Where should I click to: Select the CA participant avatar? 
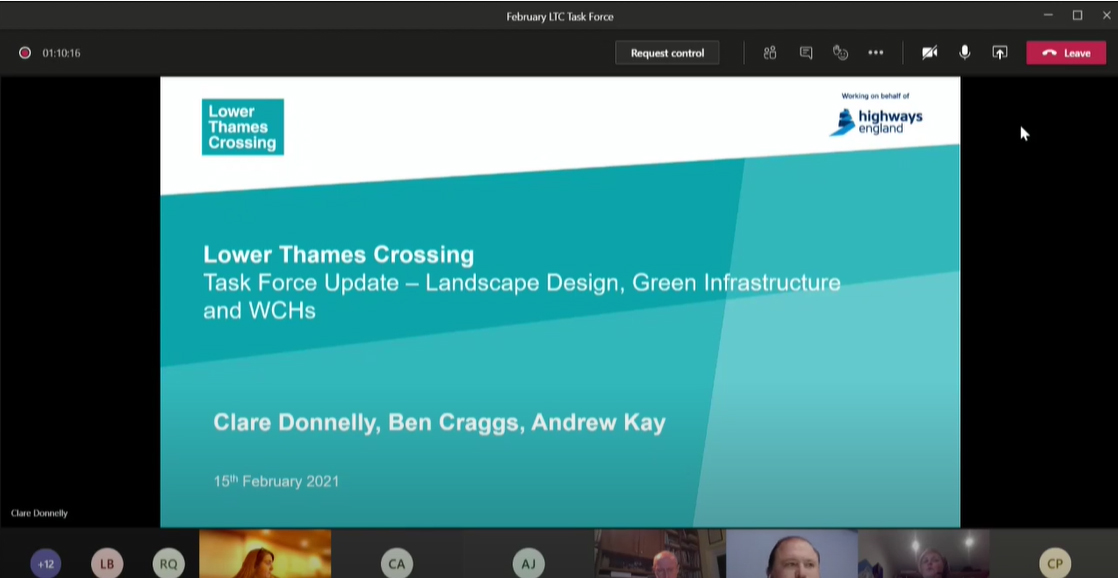(x=396, y=564)
